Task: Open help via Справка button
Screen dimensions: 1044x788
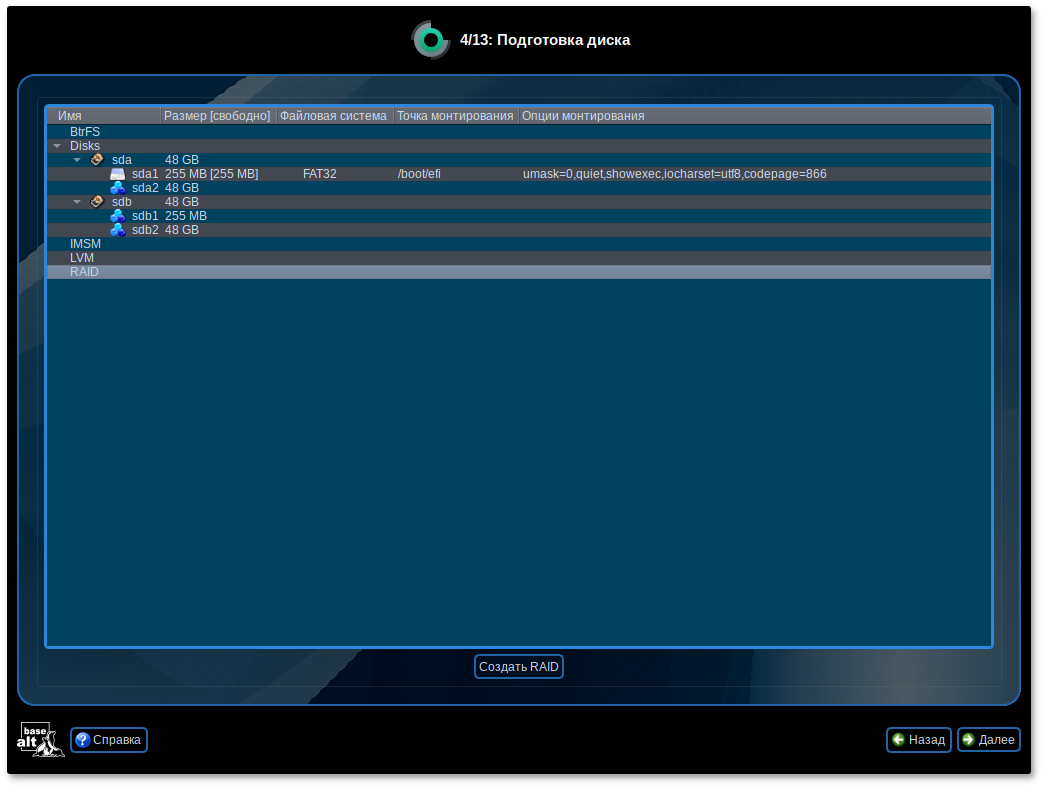Action: (x=109, y=740)
